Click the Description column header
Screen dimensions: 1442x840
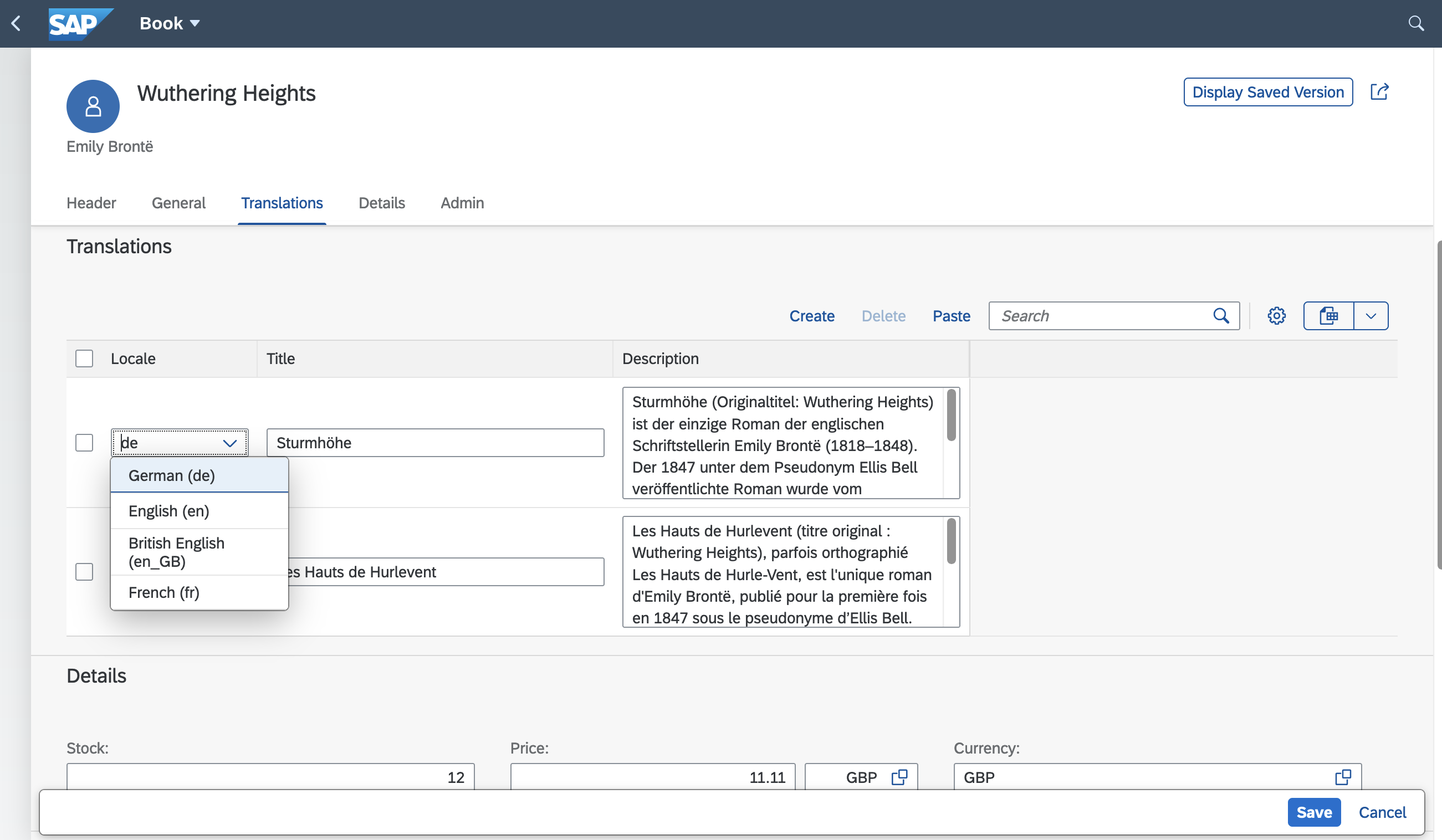coord(661,359)
